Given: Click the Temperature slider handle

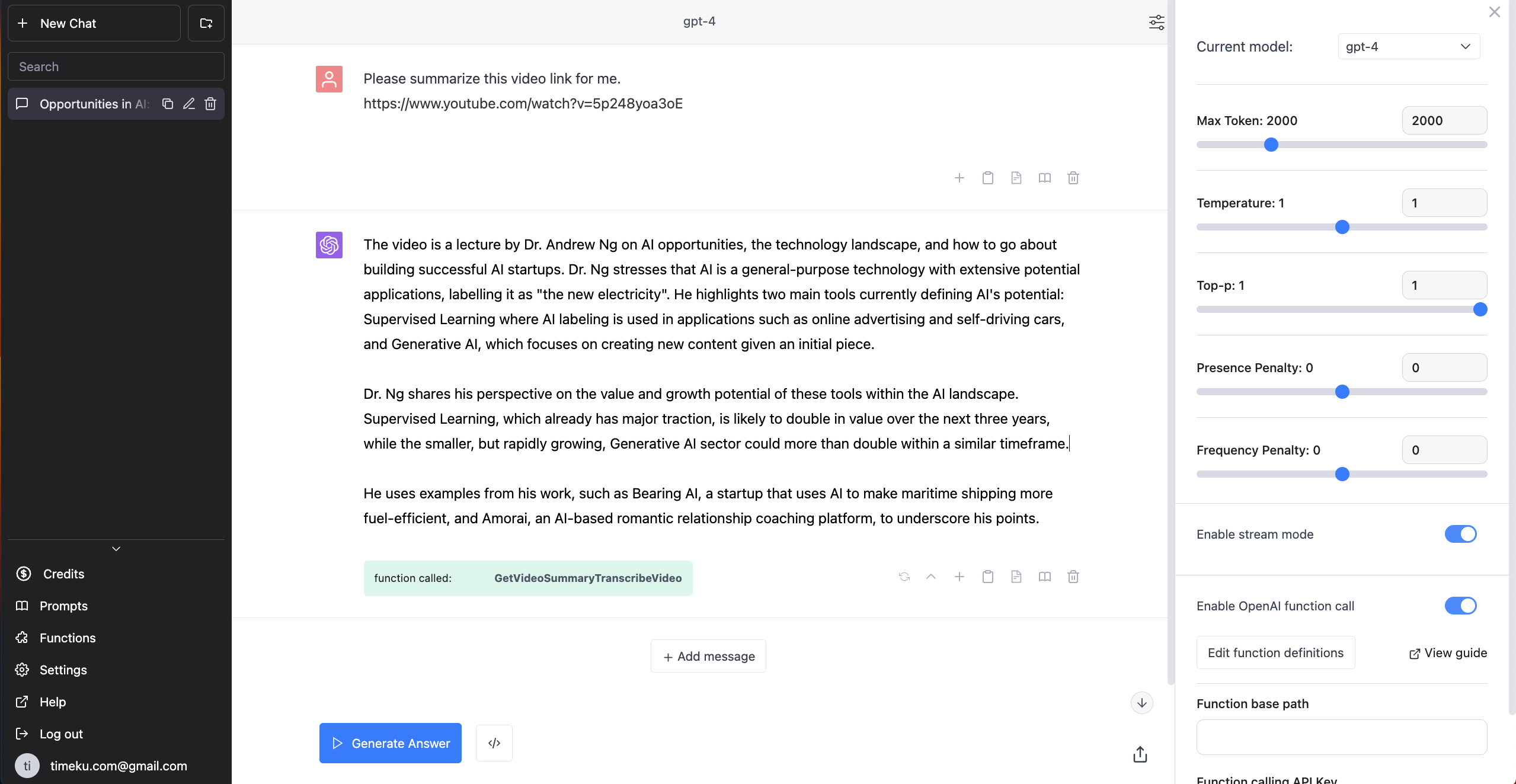Looking at the screenshot, I should click(1342, 227).
